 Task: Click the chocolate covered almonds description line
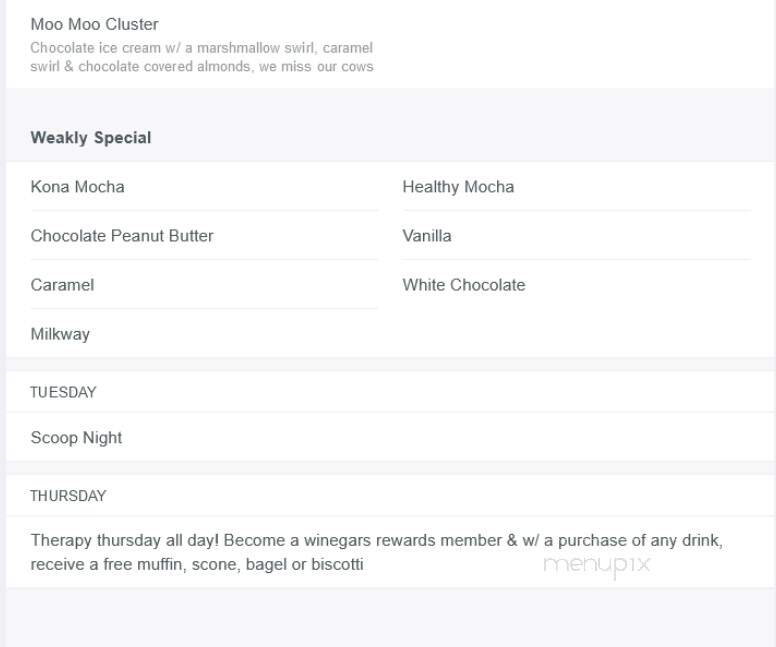201,66
